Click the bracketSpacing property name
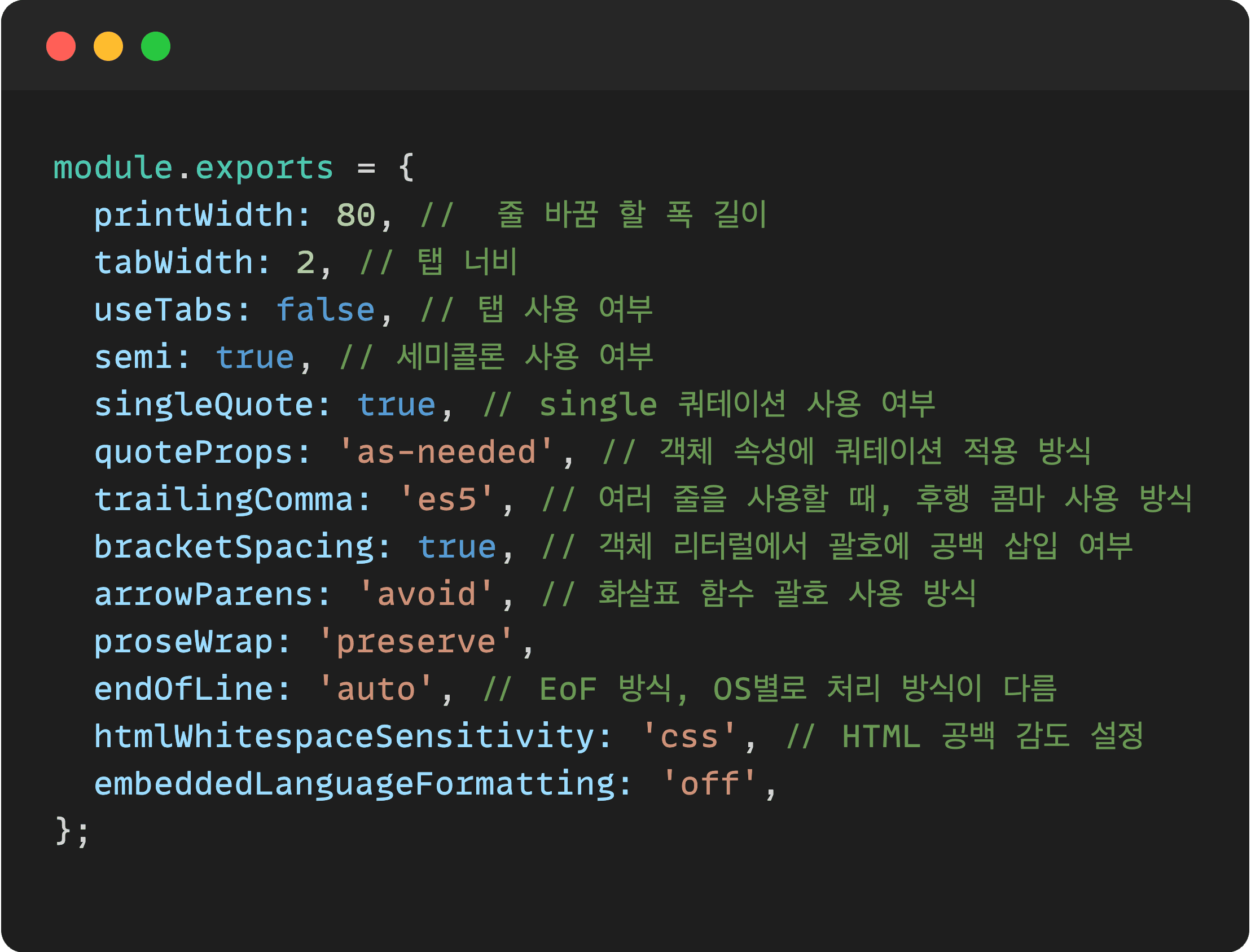 [x=234, y=547]
